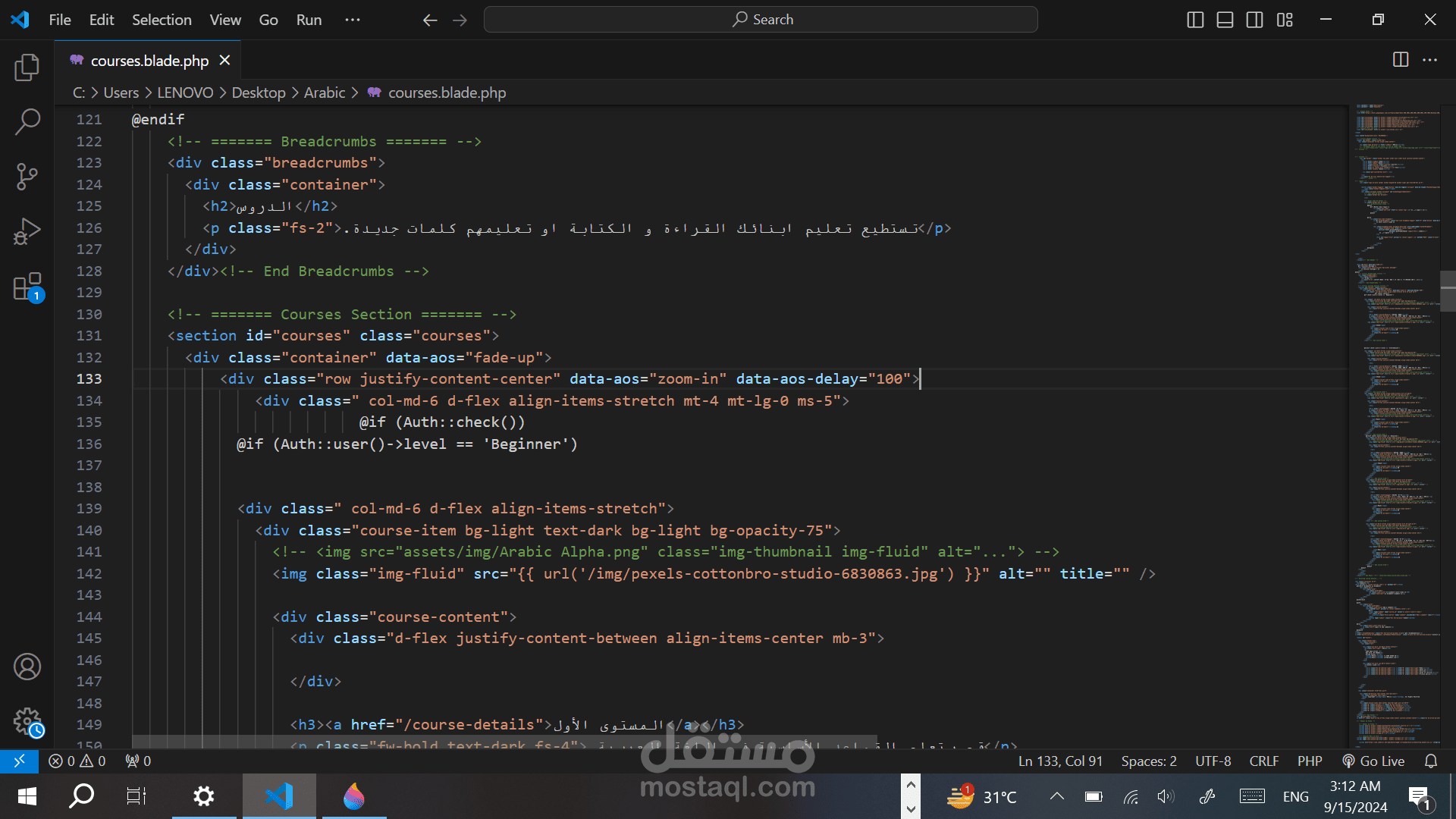Open the Search view in activity bar
The image size is (1456, 819).
(x=27, y=121)
